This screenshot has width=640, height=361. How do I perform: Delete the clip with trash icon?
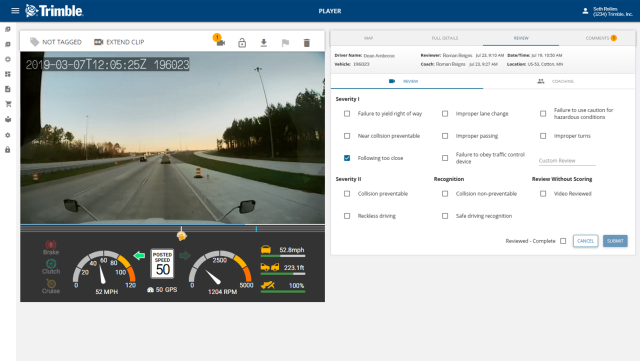307,42
